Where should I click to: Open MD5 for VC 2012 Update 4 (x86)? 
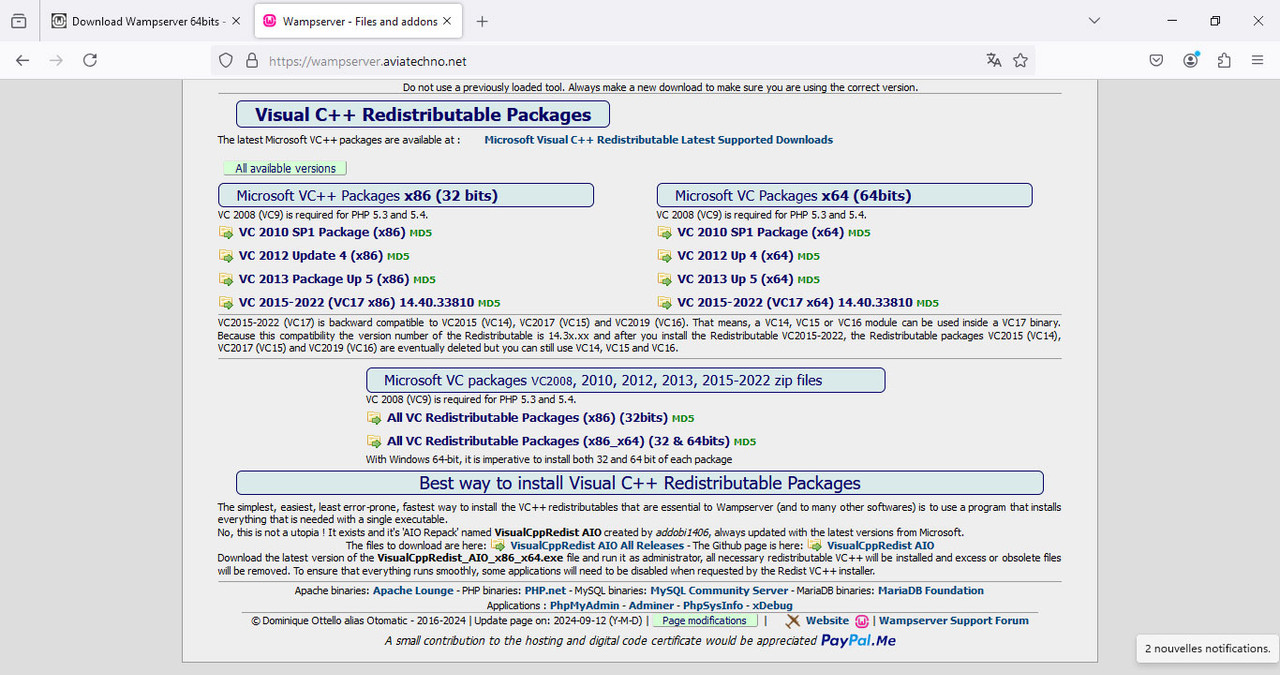point(398,257)
